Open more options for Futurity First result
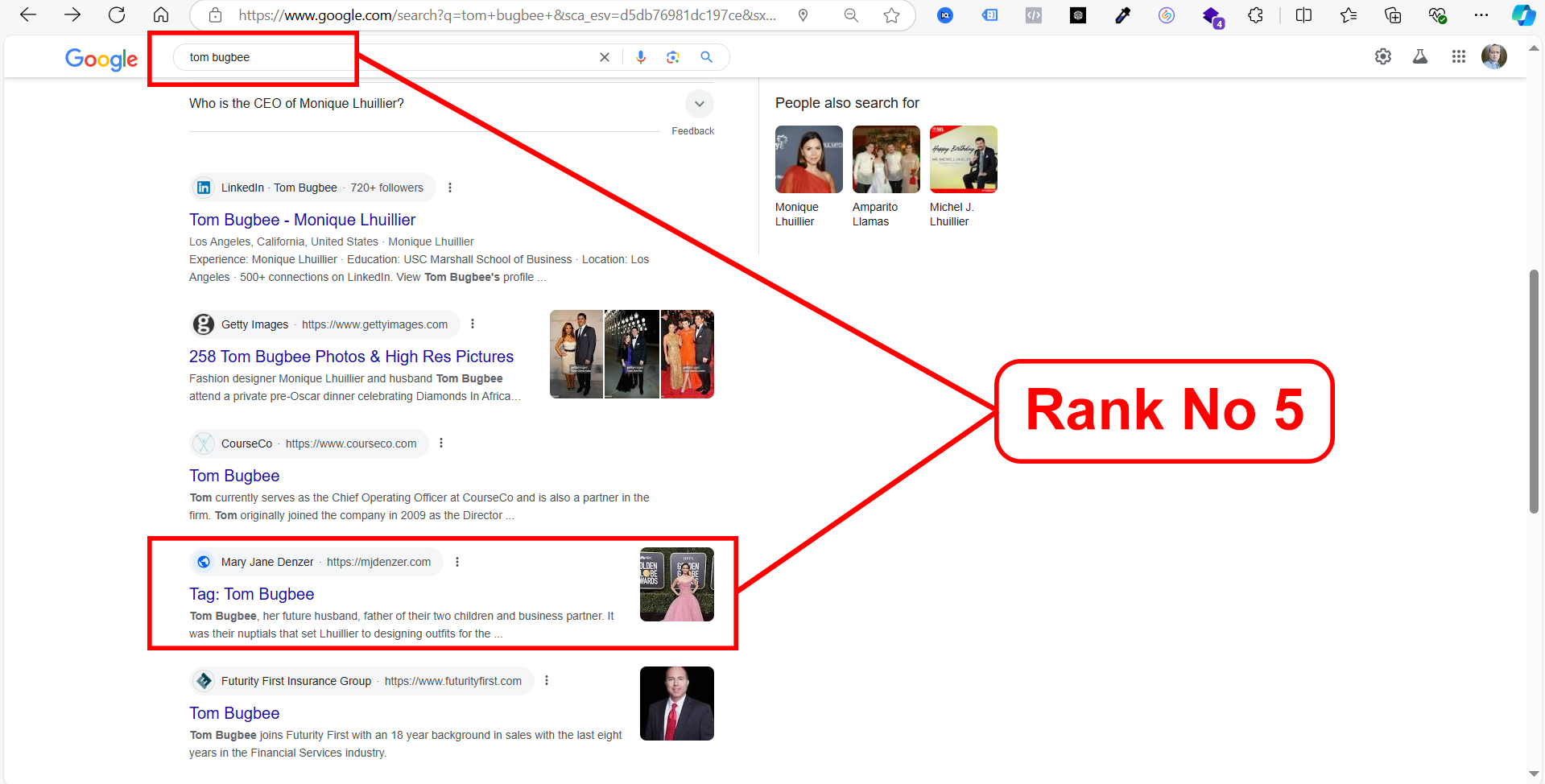The height and width of the screenshot is (784, 1545). tap(547, 680)
